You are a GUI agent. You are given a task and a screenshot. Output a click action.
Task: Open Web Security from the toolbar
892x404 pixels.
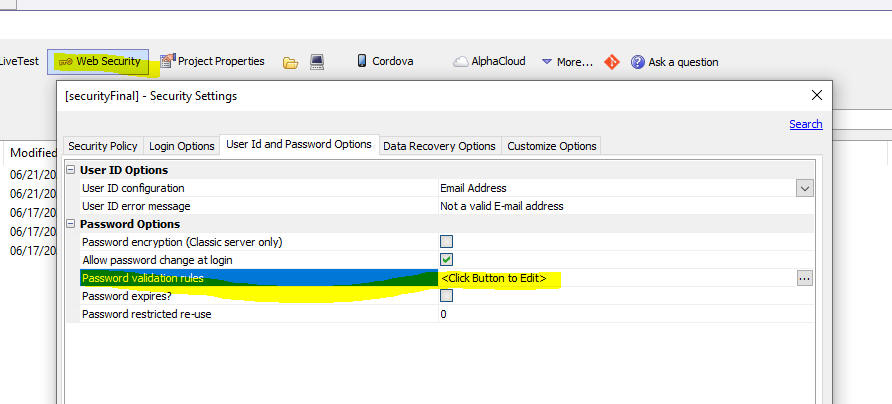(98, 61)
